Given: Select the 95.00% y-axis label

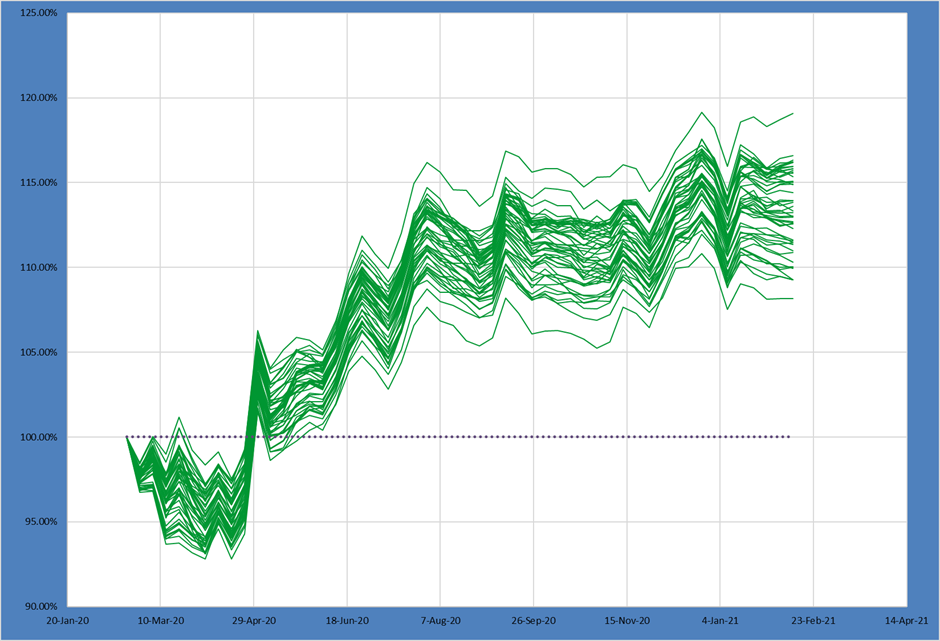Looking at the screenshot, I should 41,522.
